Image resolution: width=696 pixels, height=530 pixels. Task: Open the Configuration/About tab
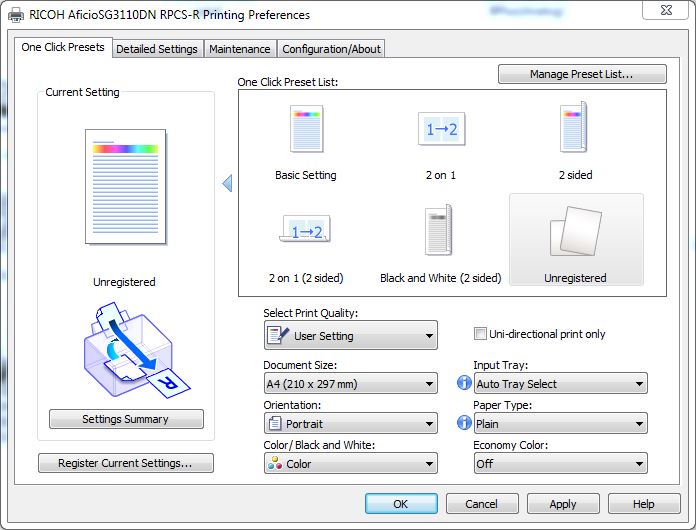(332, 49)
